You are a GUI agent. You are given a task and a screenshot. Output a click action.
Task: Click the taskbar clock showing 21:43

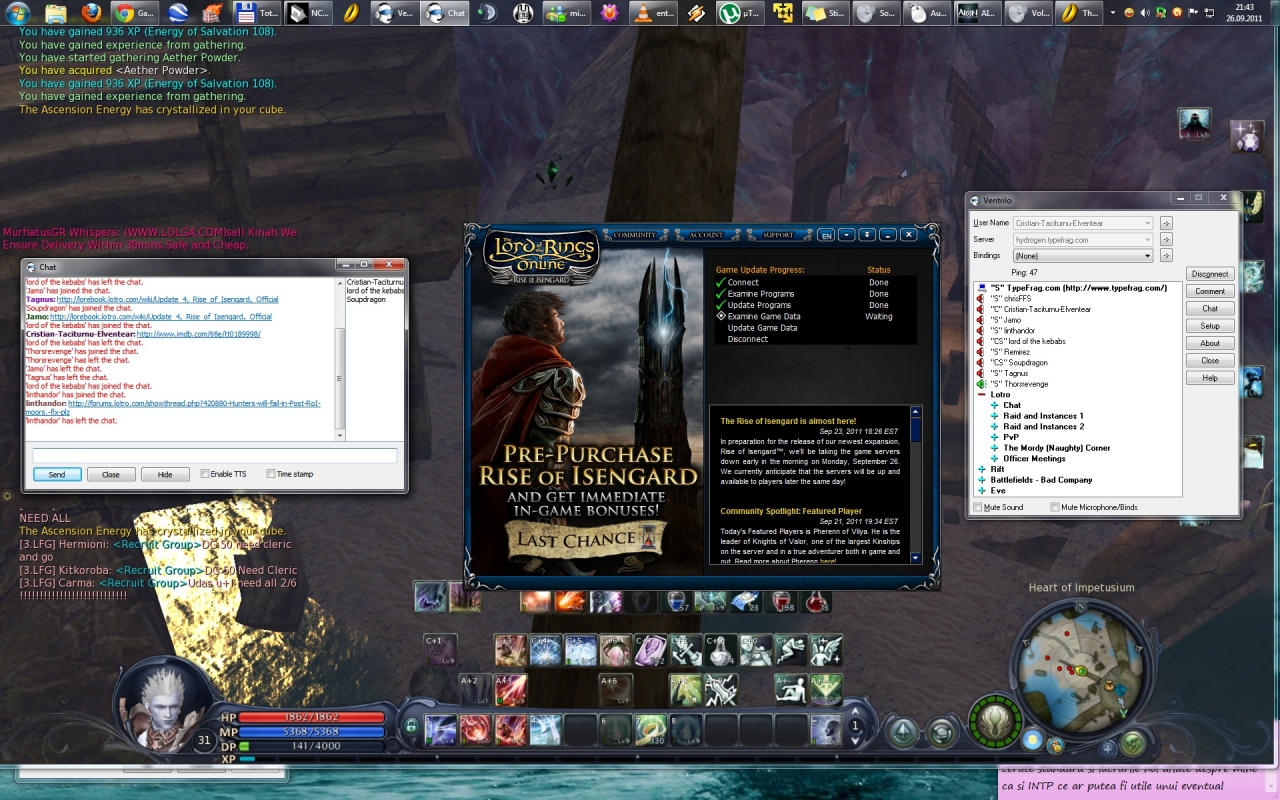(1244, 13)
